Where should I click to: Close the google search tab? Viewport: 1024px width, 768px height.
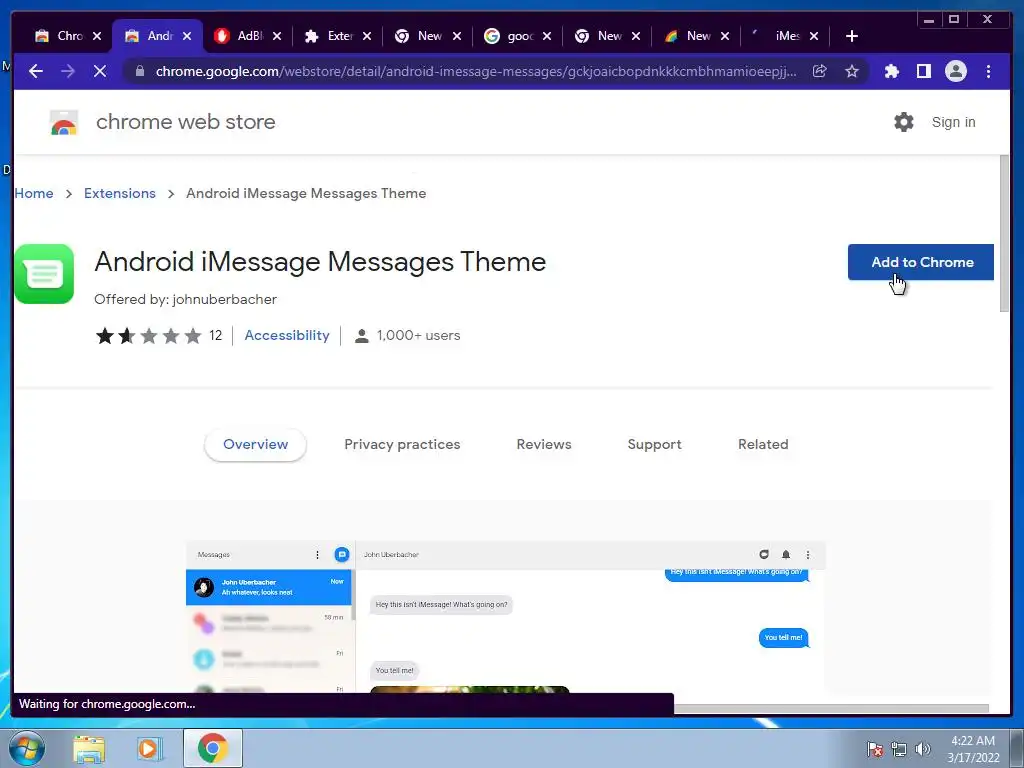547,36
